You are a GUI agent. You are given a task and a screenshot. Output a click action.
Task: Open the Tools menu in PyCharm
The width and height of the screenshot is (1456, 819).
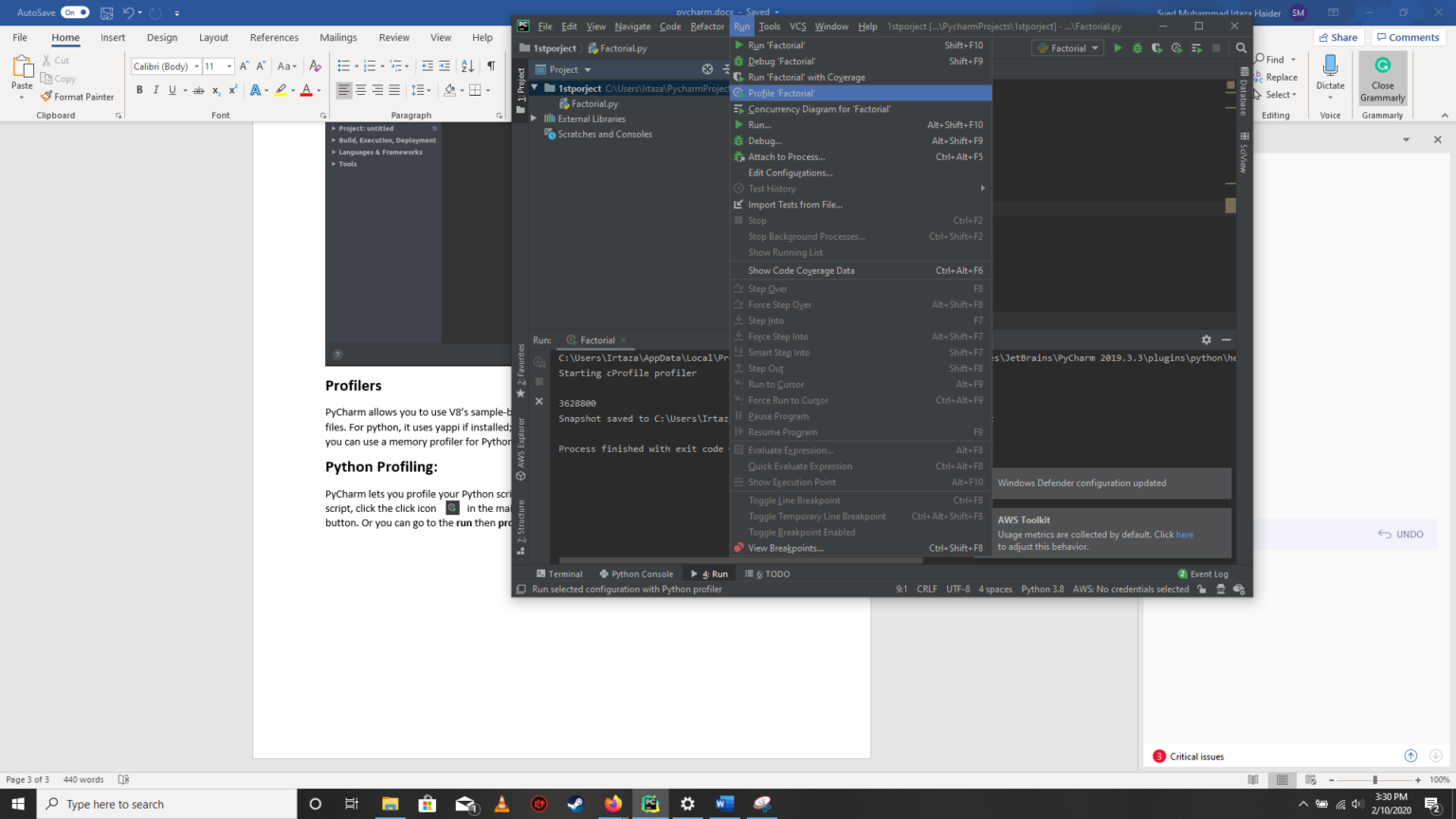click(x=770, y=27)
